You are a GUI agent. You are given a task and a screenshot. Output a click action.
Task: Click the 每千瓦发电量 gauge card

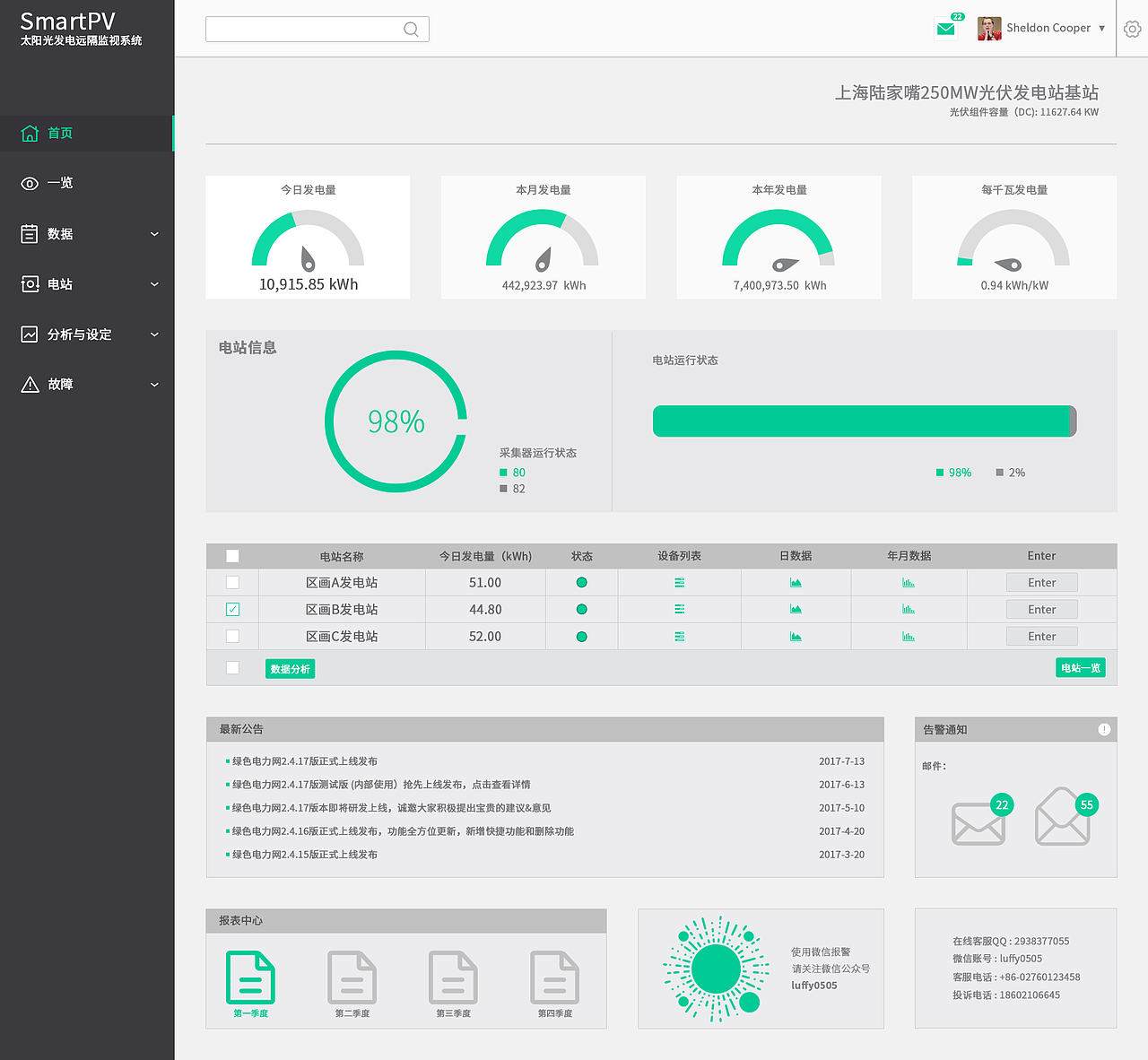coord(1014,237)
